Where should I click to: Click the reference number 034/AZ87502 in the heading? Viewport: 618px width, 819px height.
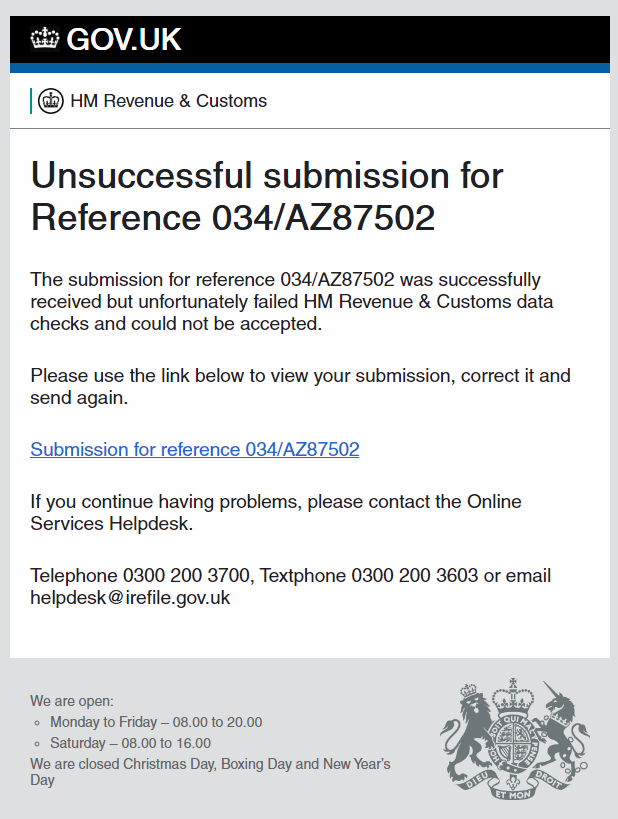pyautogui.click(x=323, y=217)
